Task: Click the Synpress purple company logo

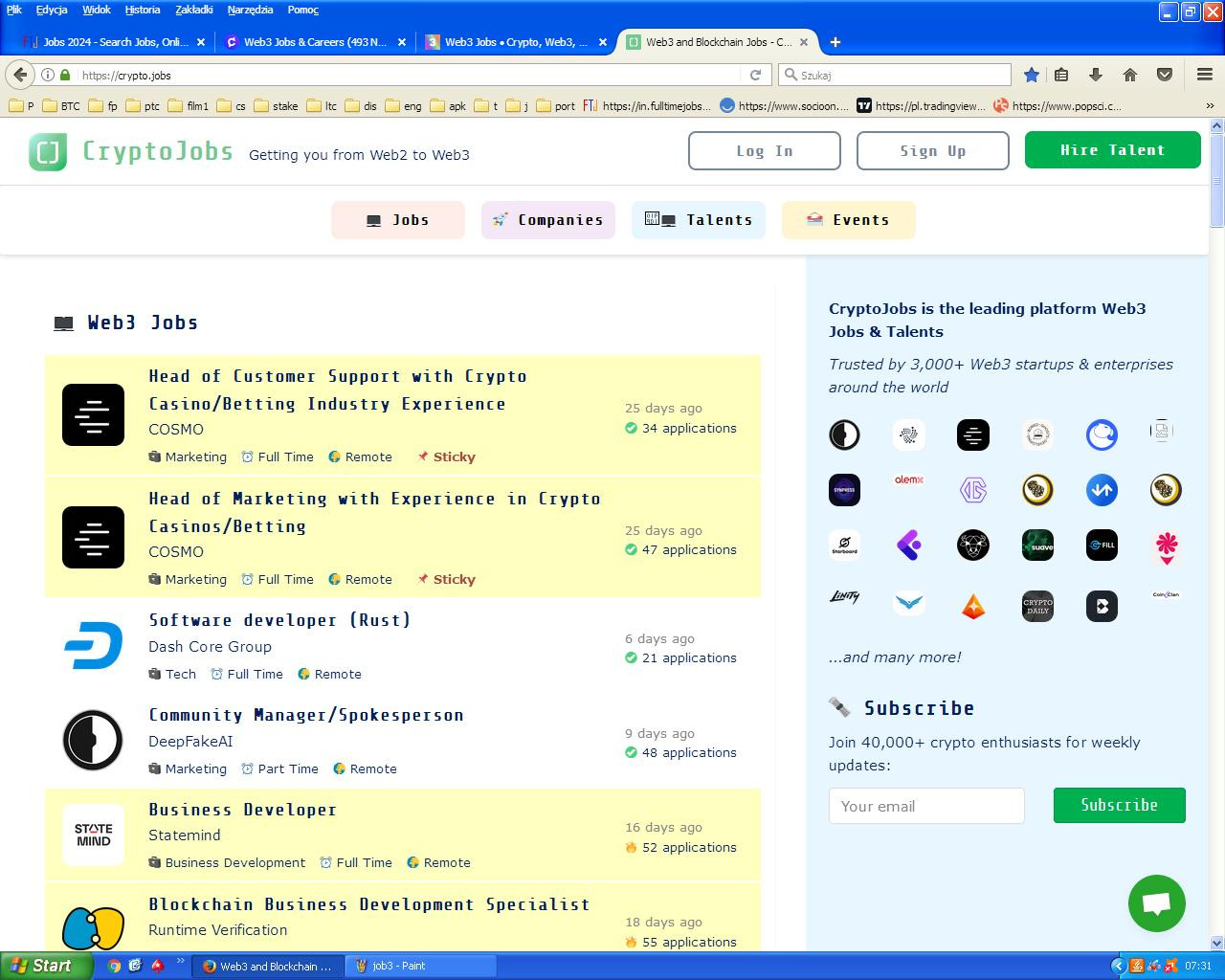Action: tap(844, 490)
